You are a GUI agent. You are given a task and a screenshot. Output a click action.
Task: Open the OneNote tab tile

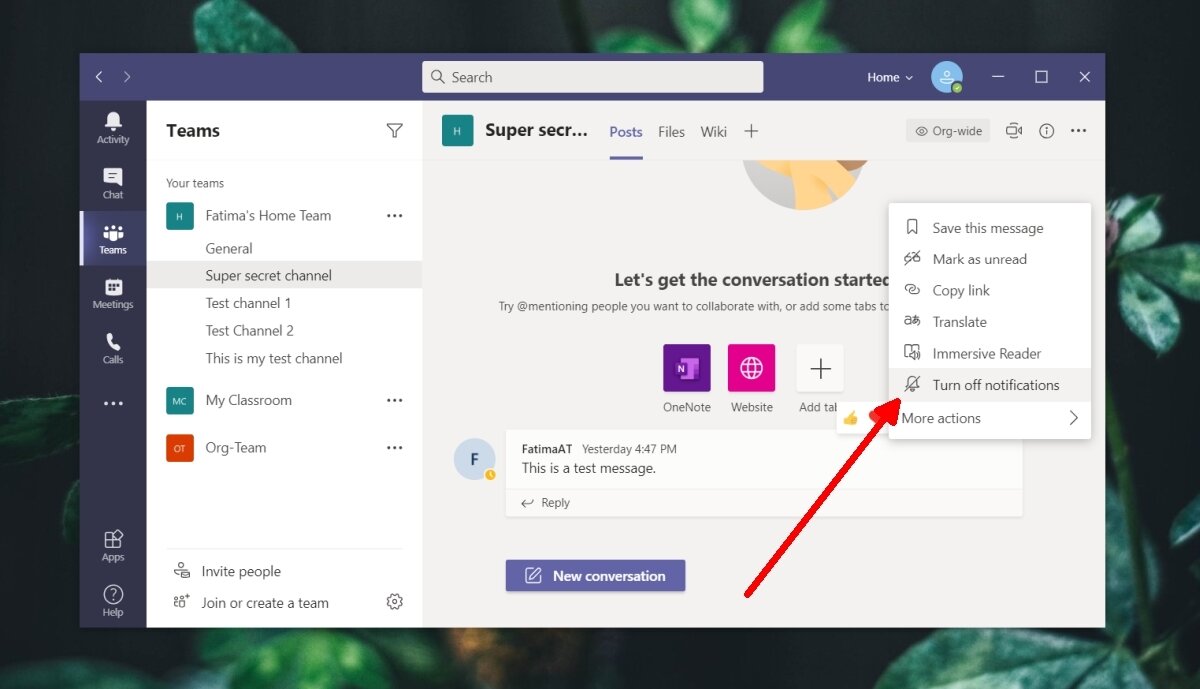(687, 367)
